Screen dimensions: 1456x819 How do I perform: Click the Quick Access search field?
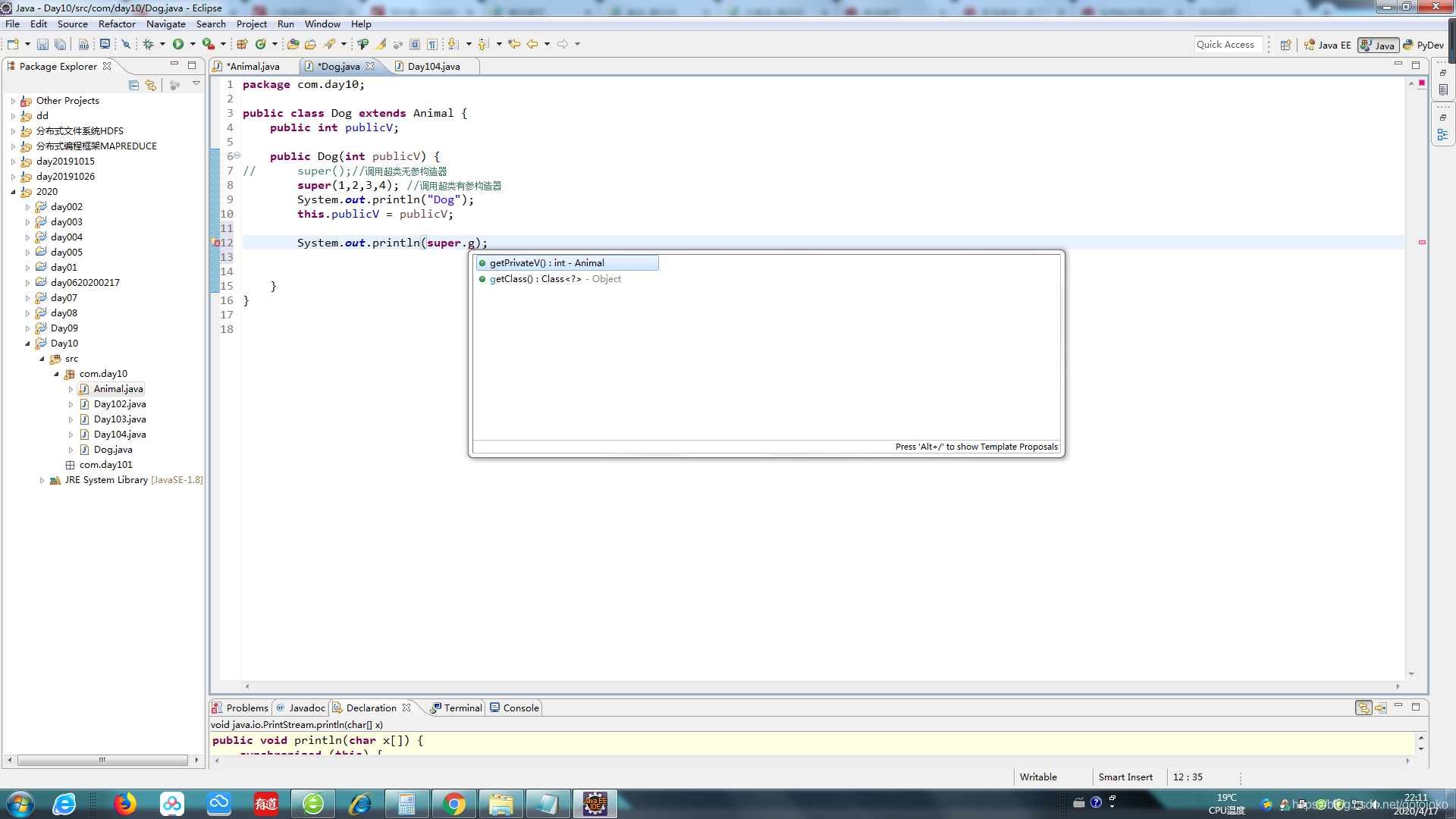(x=1228, y=45)
